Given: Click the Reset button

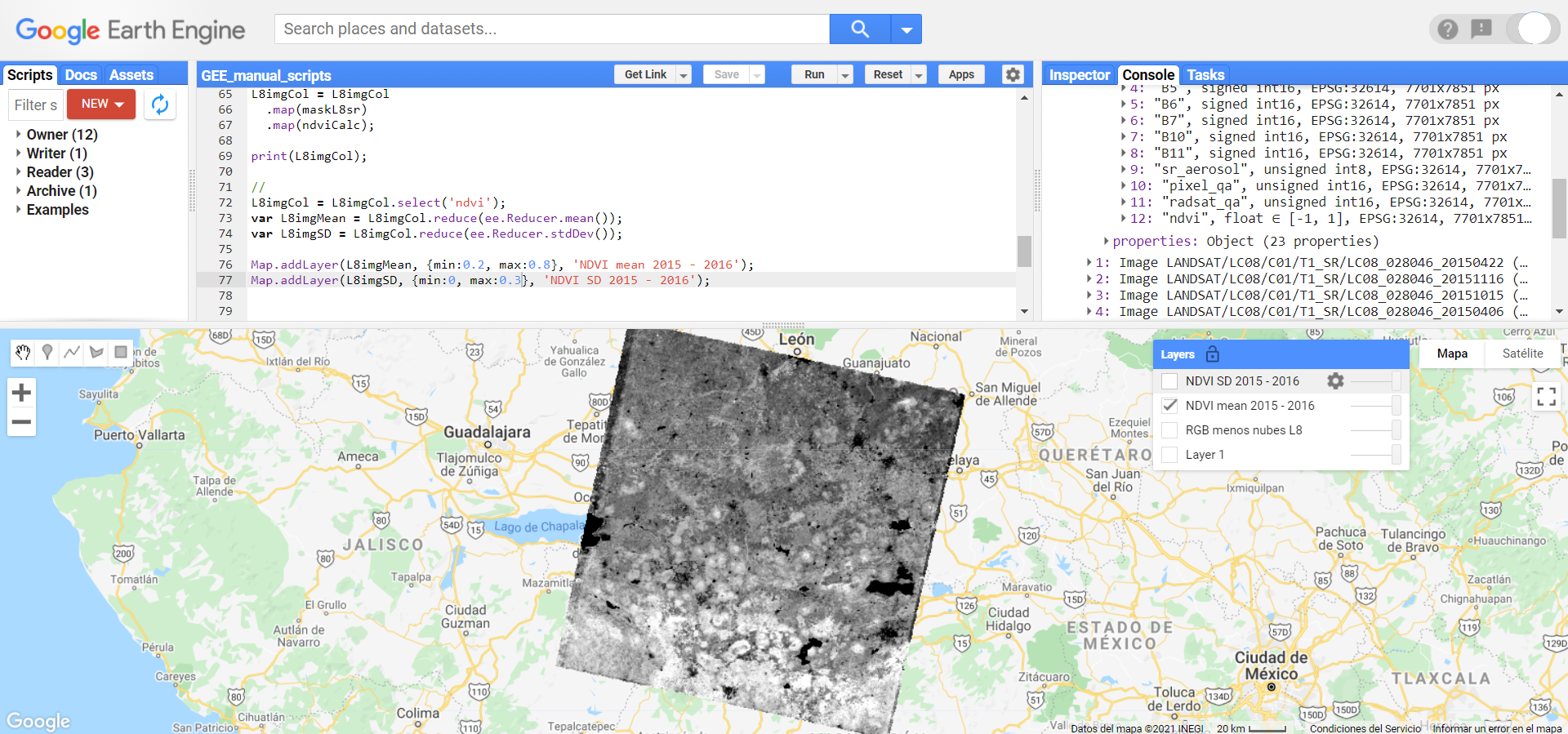Looking at the screenshot, I should [x=888, y=74].
